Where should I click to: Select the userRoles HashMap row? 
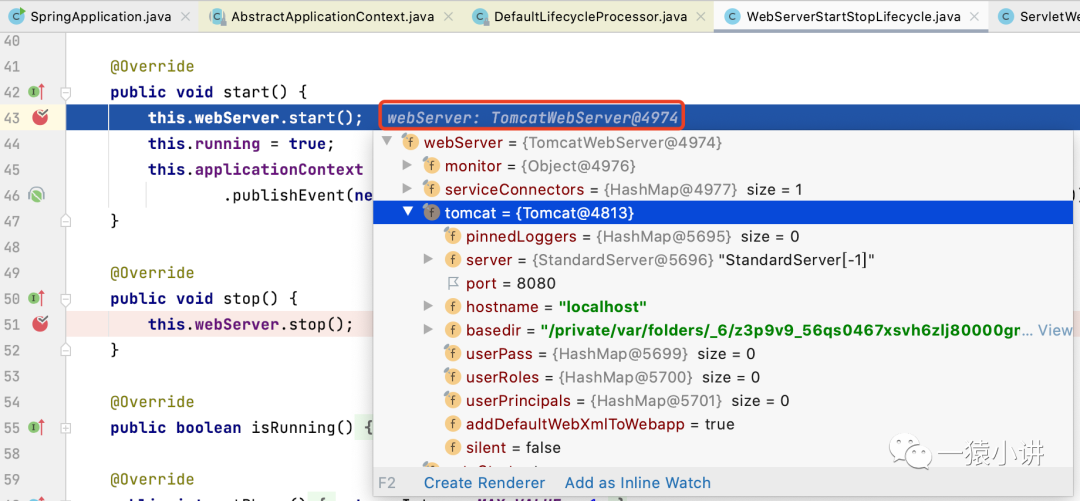[x=723, y=377]
